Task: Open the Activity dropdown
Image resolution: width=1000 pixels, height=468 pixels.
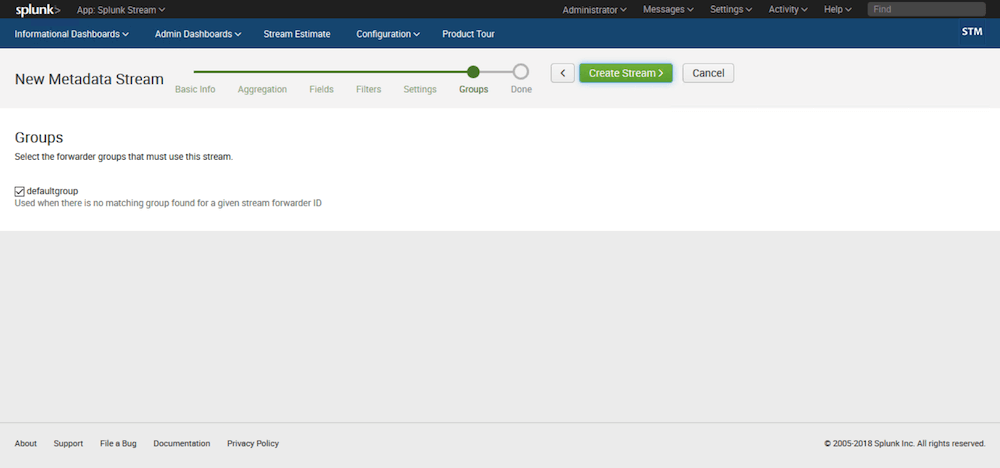Action: click(x=788, y=10)
